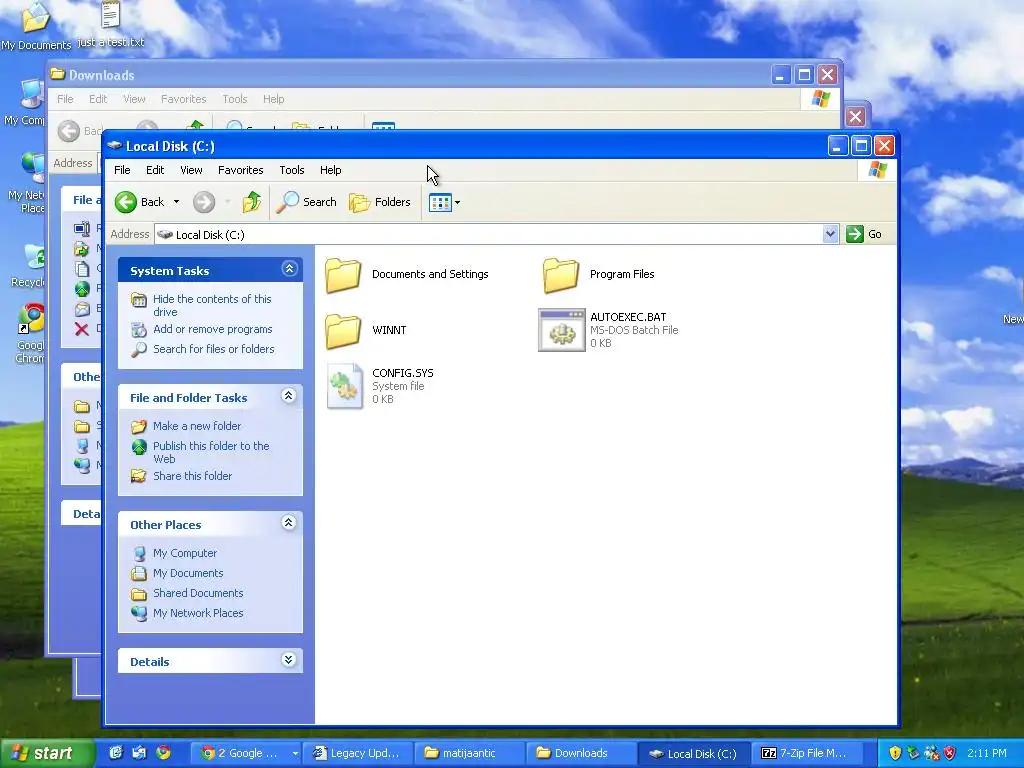Select the Program Files folder icon
This screenshot has height=768, width=1024.
[x=560, y=274]
